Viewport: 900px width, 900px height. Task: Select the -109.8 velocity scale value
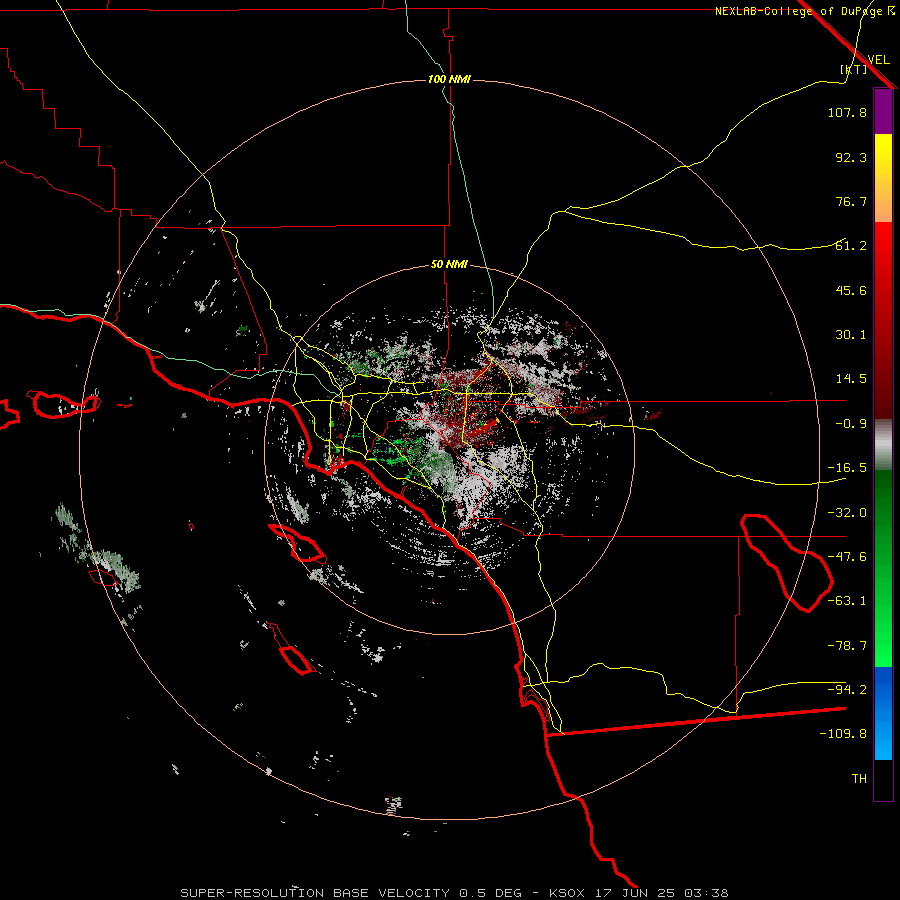tap(843, 734)
